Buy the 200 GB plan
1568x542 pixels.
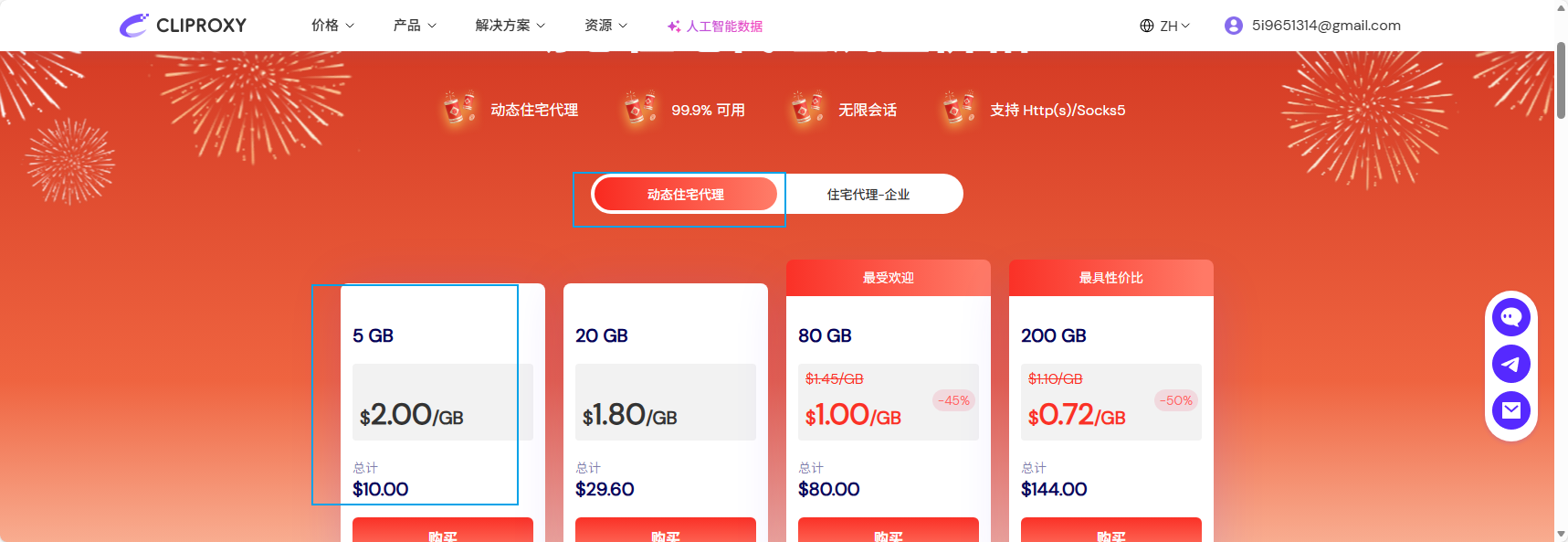1111,530
